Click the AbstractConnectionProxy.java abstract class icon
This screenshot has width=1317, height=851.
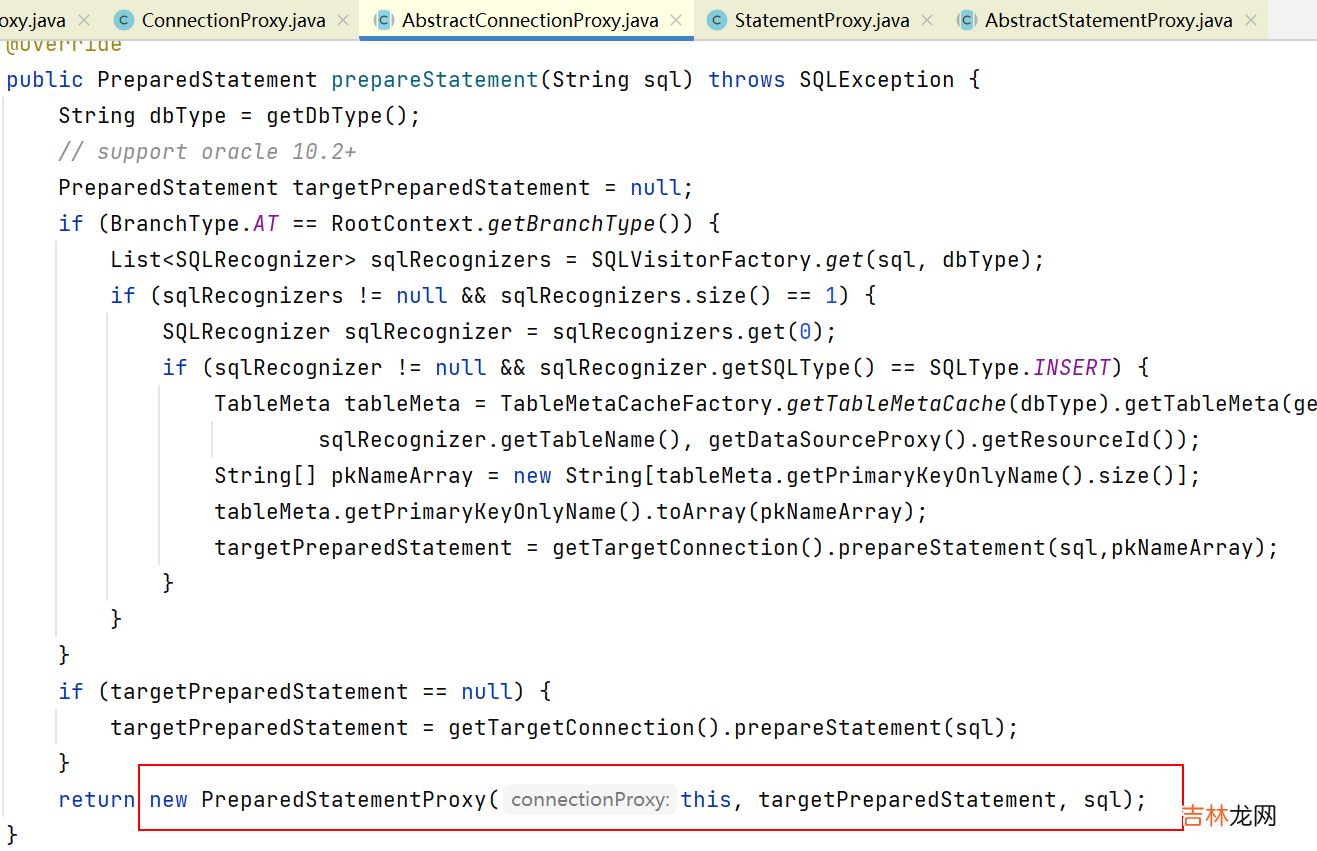(383, 20)
